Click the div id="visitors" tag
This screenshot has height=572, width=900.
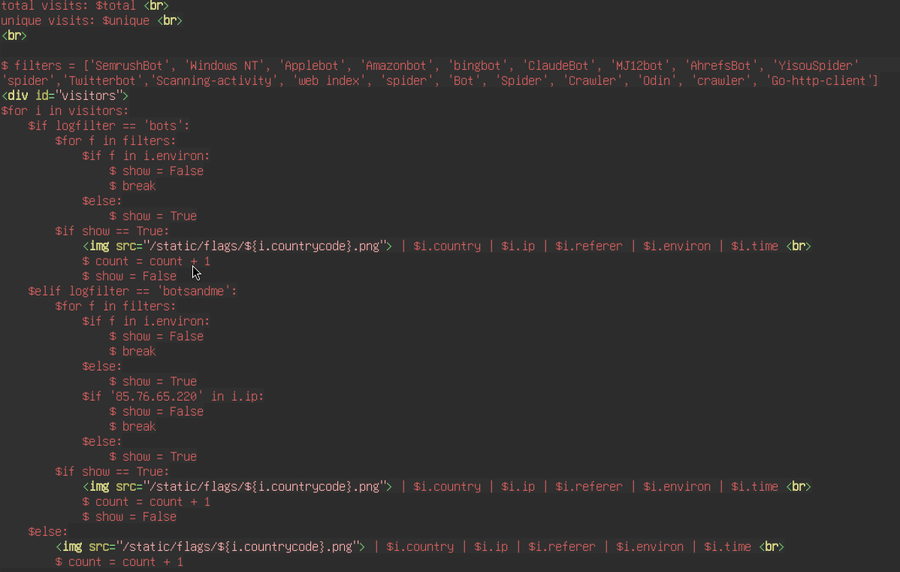pyautogui.click(x=65, y=96)
